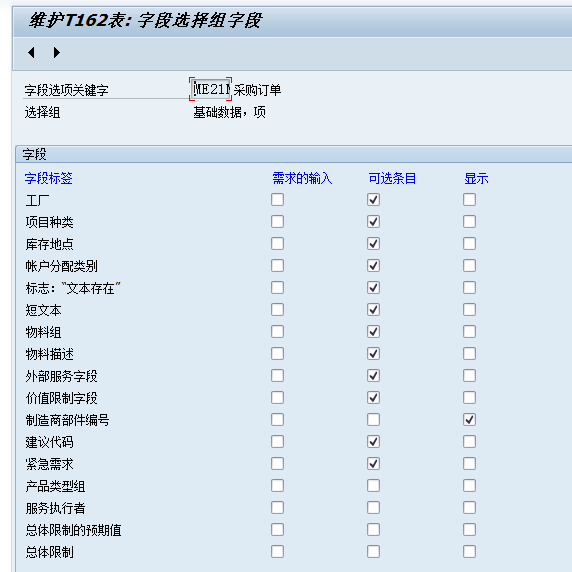Check 需求的输入 for 价值限制字段
The width and height of the screenshot is (572, 572).
(x=277, y=398)
